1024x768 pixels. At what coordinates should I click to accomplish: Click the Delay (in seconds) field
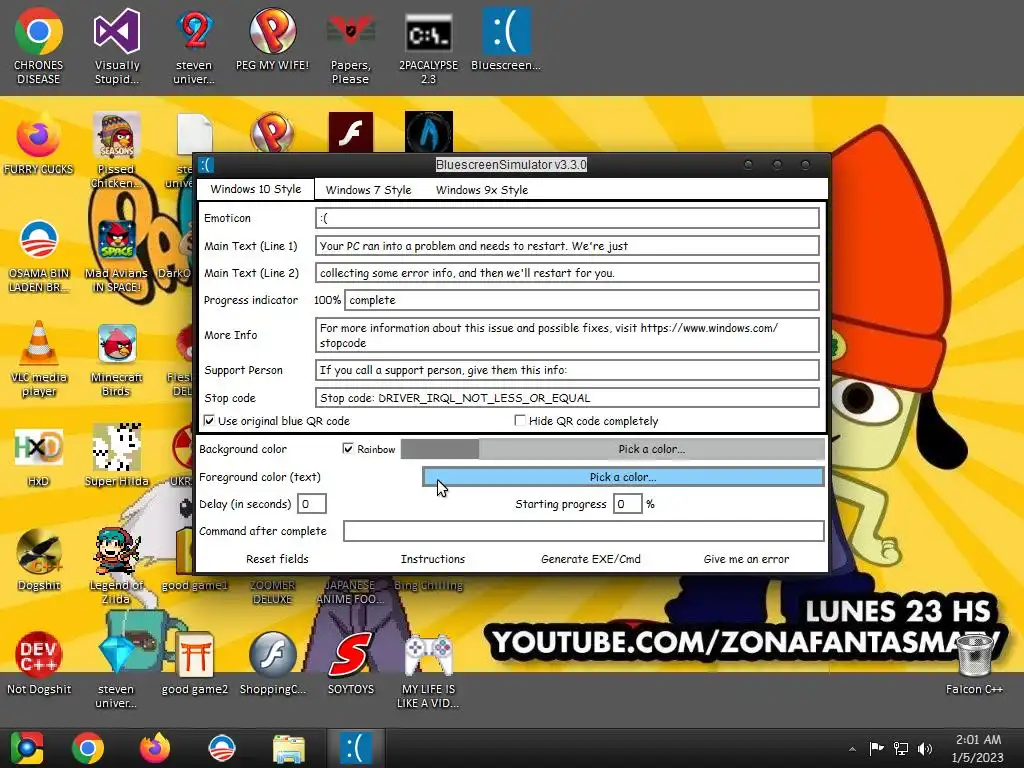pos(312,504)
